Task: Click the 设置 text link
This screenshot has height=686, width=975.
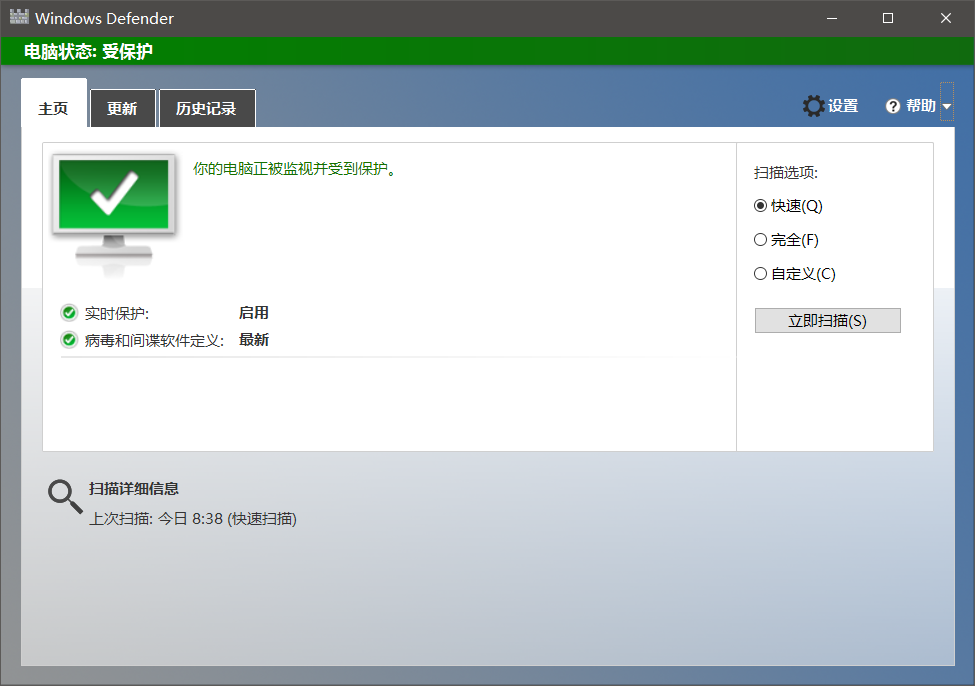Action: click(843, 106)
